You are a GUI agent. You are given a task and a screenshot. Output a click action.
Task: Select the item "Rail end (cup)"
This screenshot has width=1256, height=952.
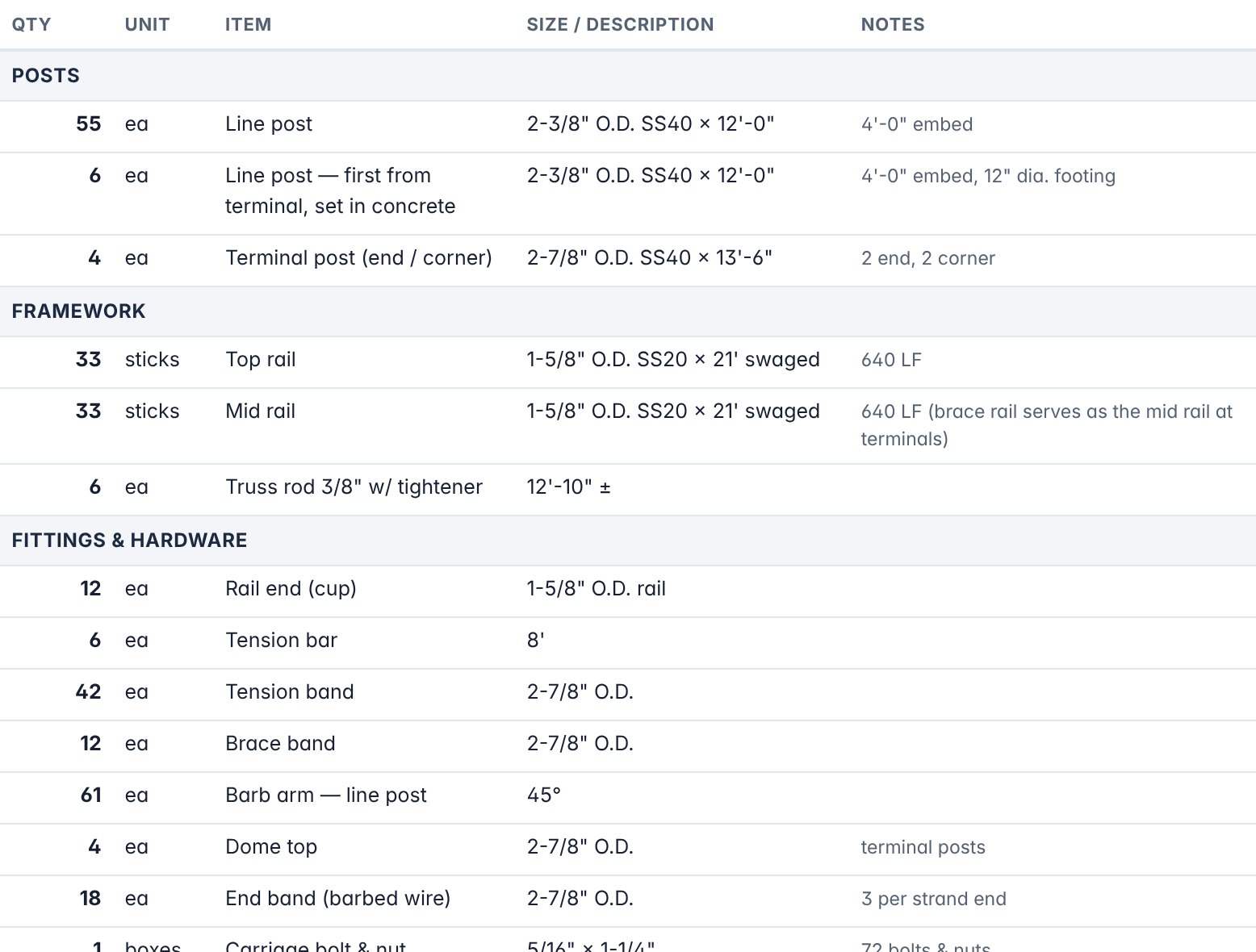pos(291,589)
